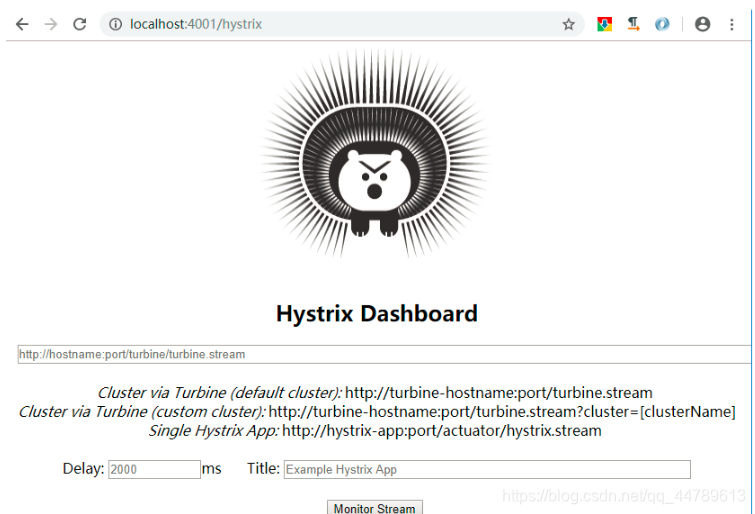
Task: Click the 'ms' unit label
Action: [x=211, y=469]
